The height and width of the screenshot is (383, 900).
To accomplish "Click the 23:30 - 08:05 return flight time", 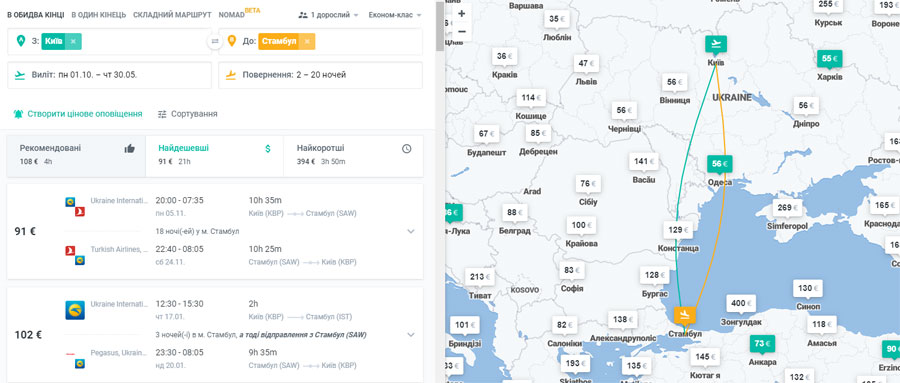I will (x=179, y=352).
